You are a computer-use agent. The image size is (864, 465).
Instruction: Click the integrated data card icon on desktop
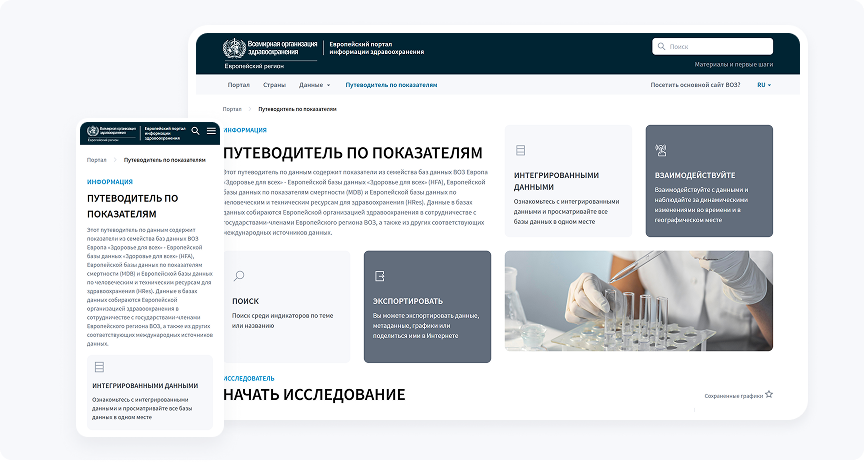pos(520,151)
